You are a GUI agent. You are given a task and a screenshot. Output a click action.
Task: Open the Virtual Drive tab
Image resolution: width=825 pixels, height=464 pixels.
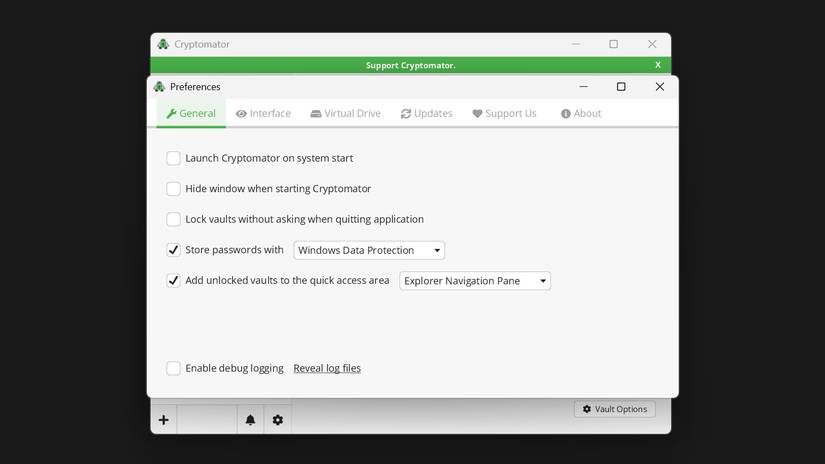point(346,113)
